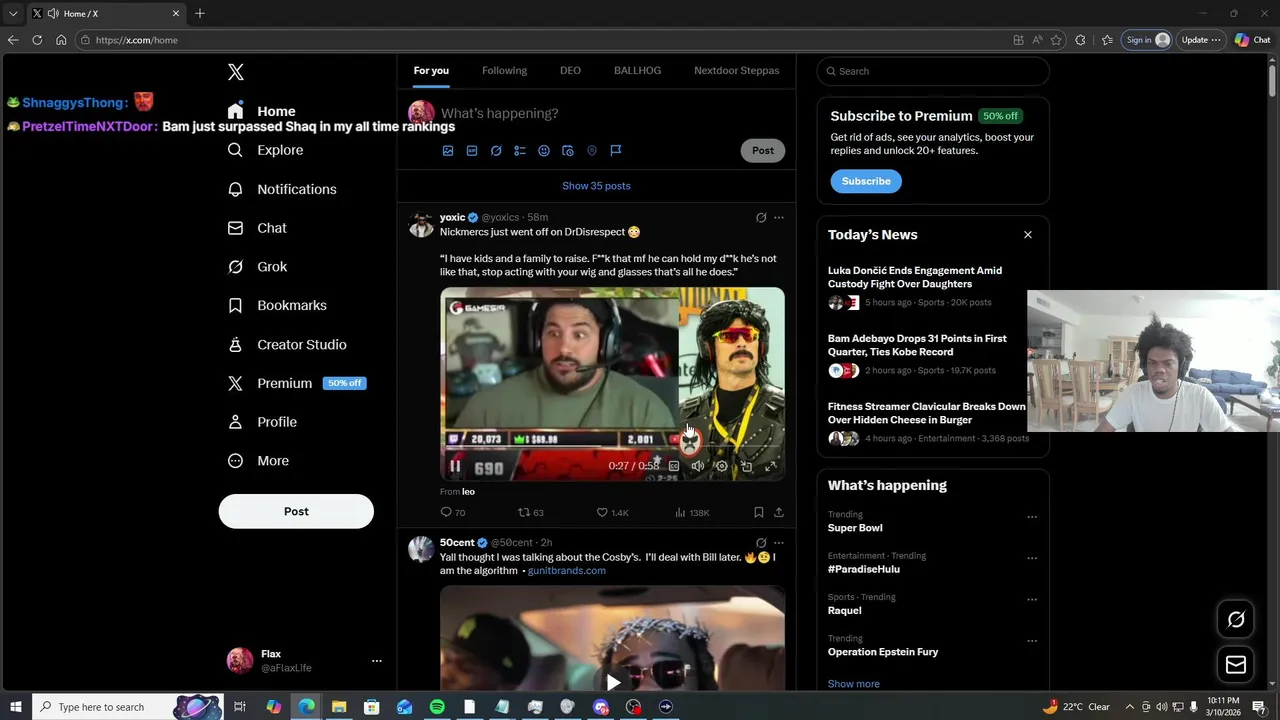The height and width of the screenshot is (720, 1280).
Task: Toggle closed captions on the video
Action: [674, 466]
